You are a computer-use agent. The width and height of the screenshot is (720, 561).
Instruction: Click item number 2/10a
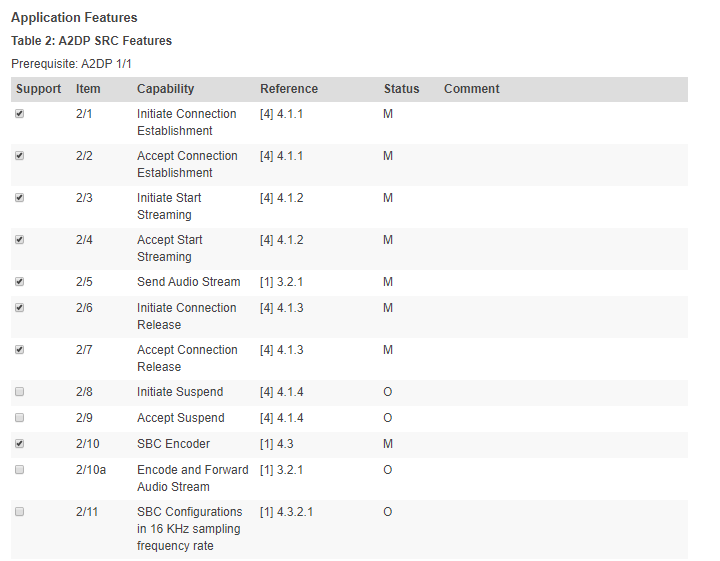pyautogui.click(x=91, y=470)
